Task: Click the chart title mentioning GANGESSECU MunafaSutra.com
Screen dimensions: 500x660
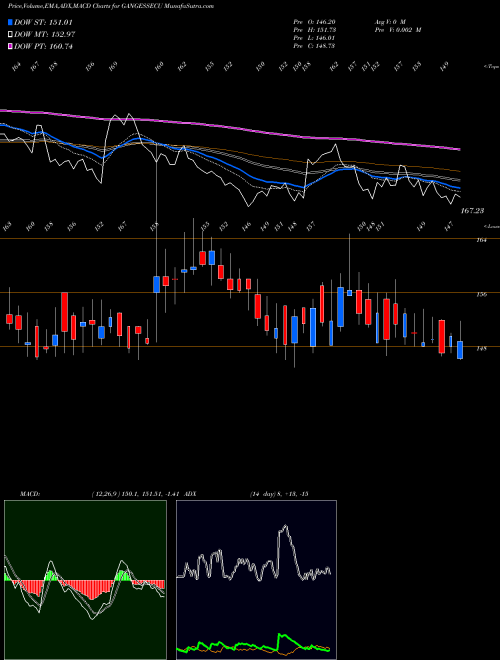Action: tap(111, 6)
